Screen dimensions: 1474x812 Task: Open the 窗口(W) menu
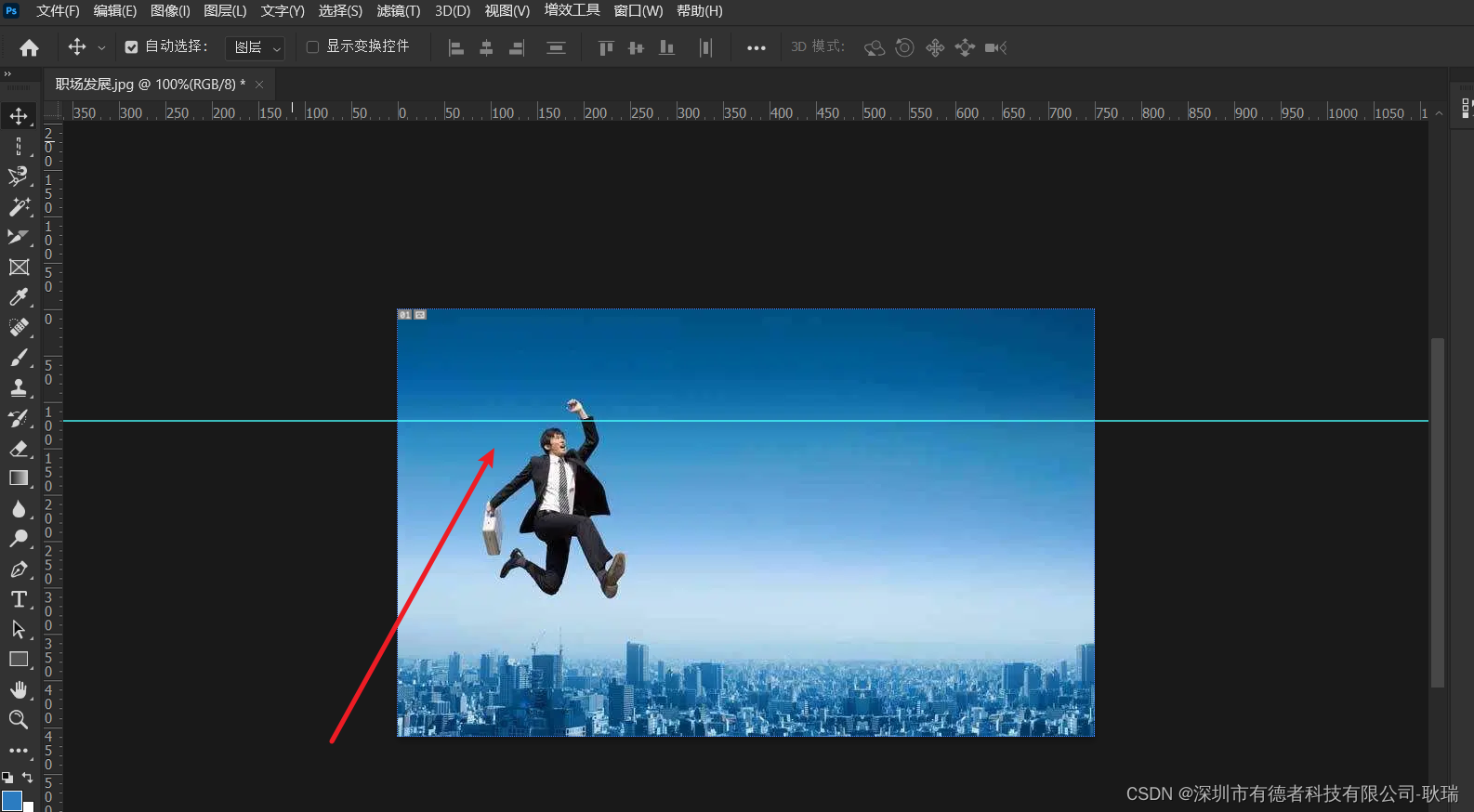(x=638, y=11)
